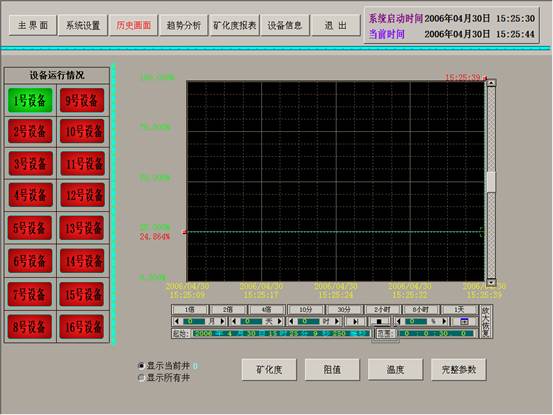This screenshot has width=553, height=415.
Task: Click the 退出 exit button
Action: (335, 25)
